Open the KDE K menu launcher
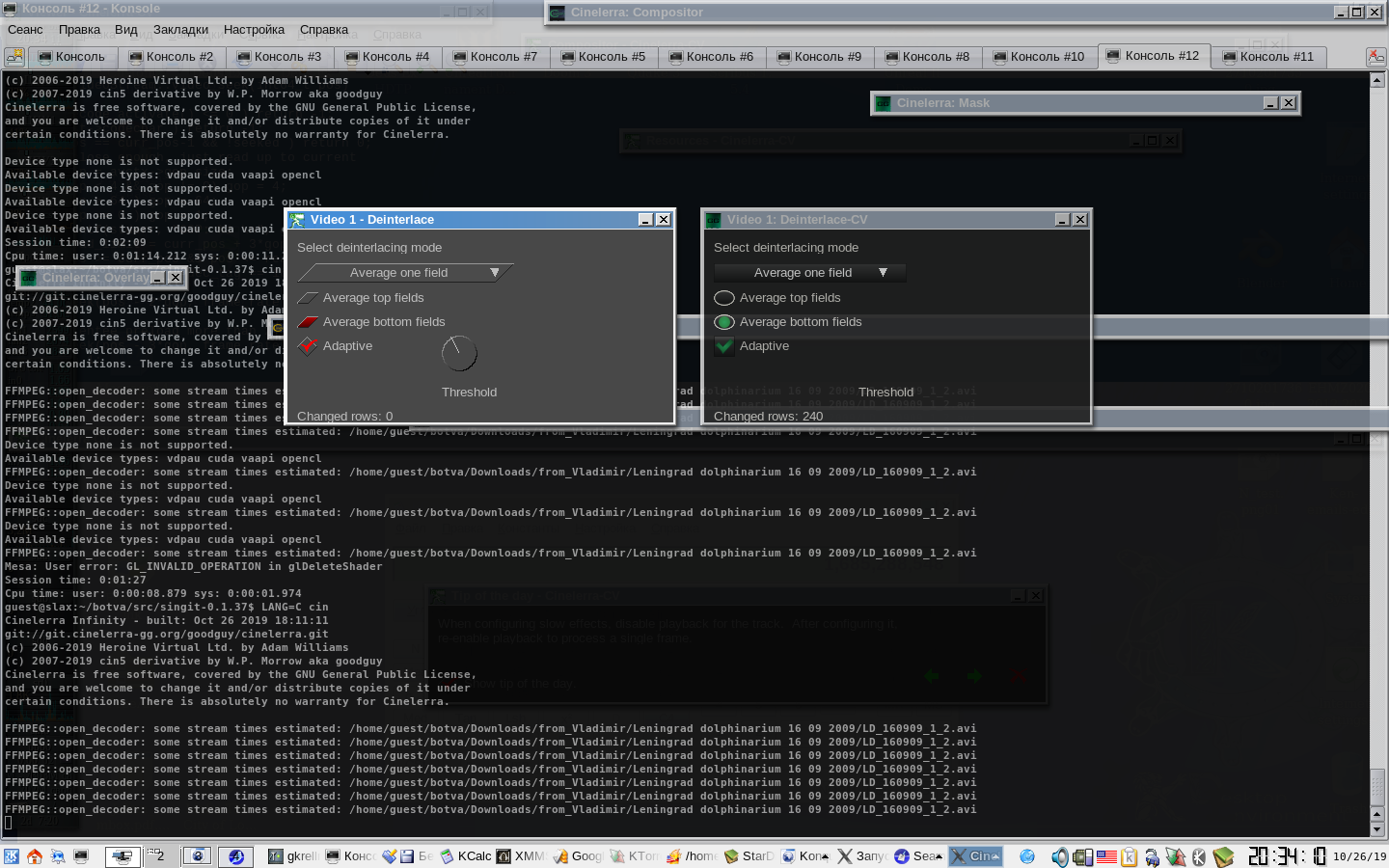1389x868 pixels. pos(12,856)
